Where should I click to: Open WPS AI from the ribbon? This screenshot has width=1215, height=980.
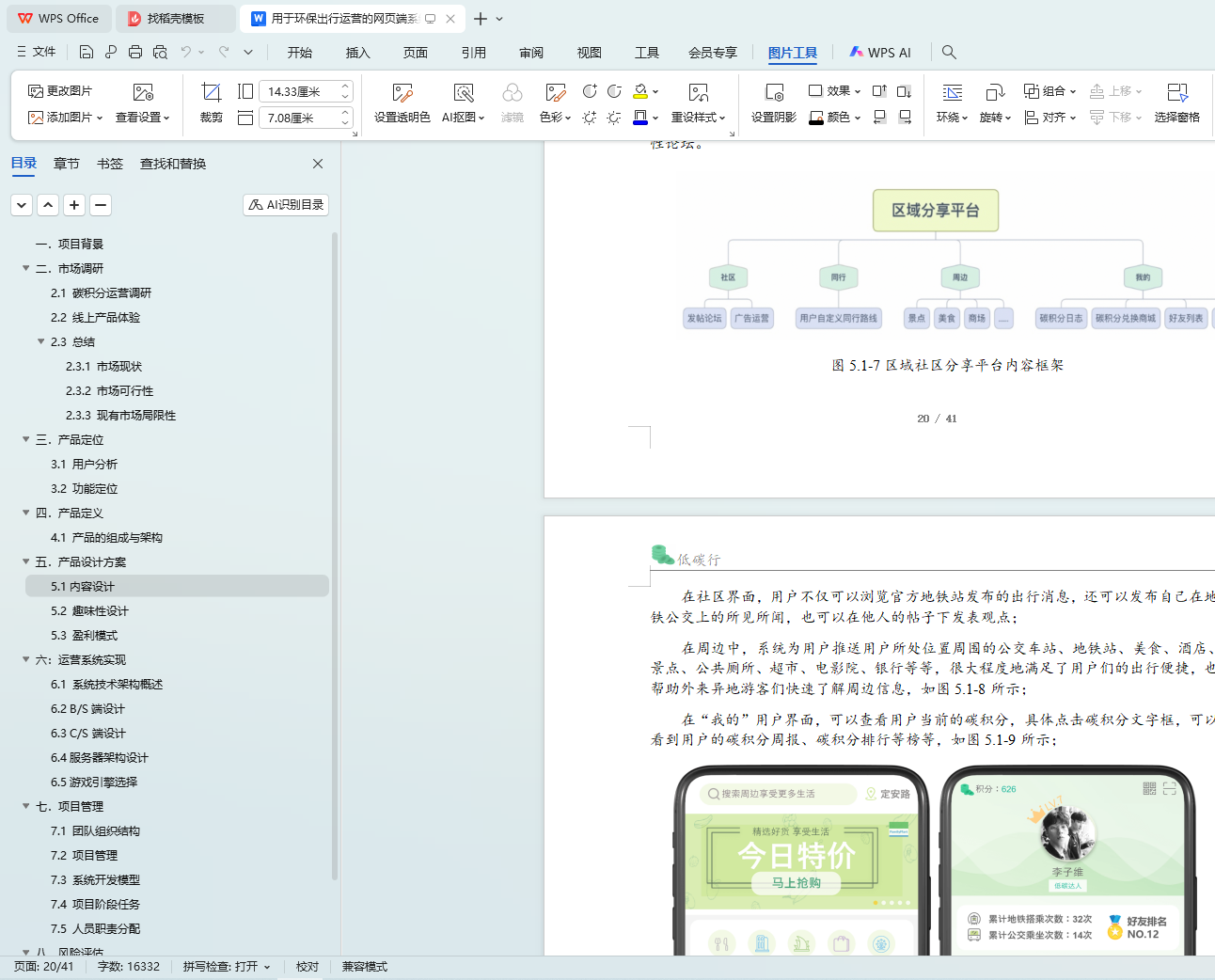pos(880,53)
